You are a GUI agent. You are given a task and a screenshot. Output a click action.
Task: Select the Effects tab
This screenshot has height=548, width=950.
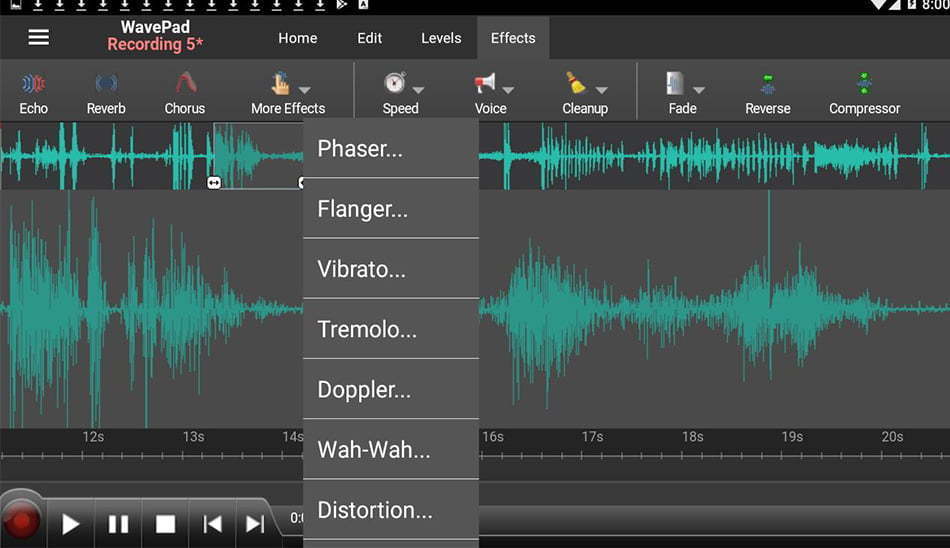coord(513,38)
